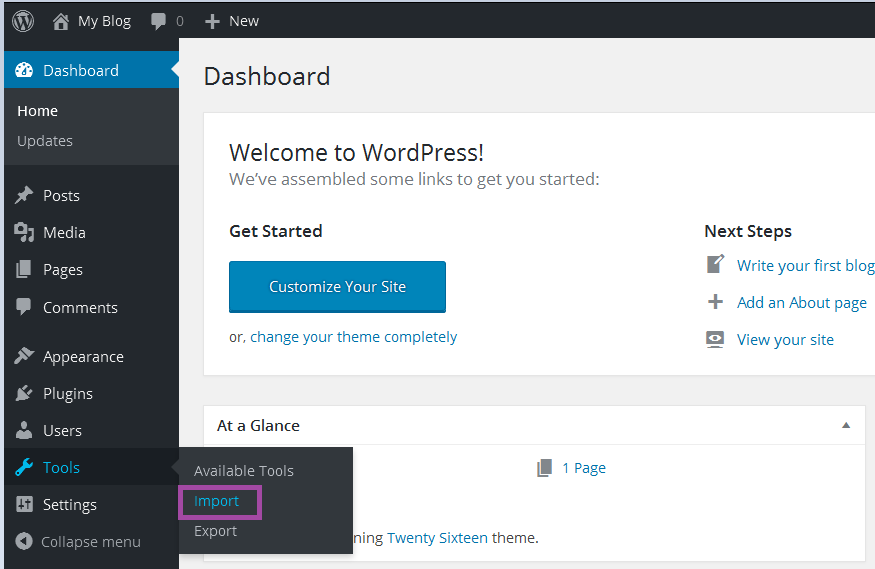Open View your site link
Screen dimensions: 875x569
[786, 340]
